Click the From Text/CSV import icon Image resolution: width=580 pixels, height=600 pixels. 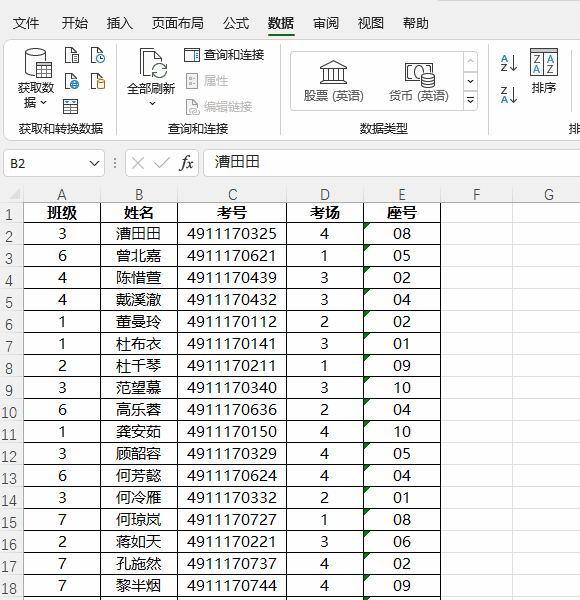coord(72,55)
